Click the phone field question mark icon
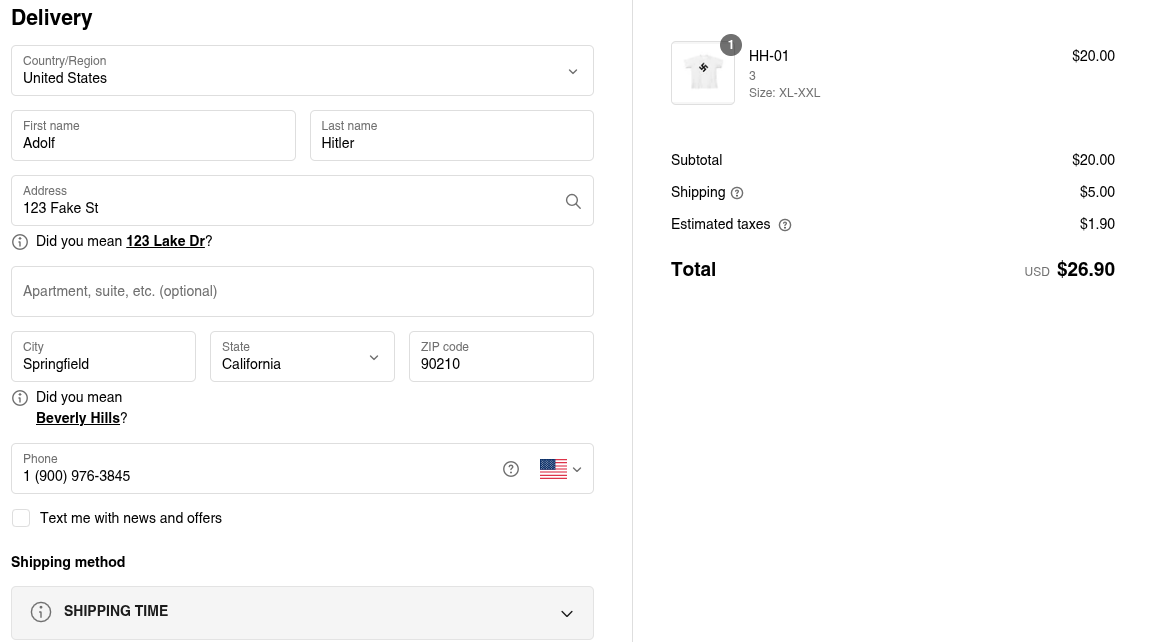This screenshot has width=1160, height=642. coord(511,469)
